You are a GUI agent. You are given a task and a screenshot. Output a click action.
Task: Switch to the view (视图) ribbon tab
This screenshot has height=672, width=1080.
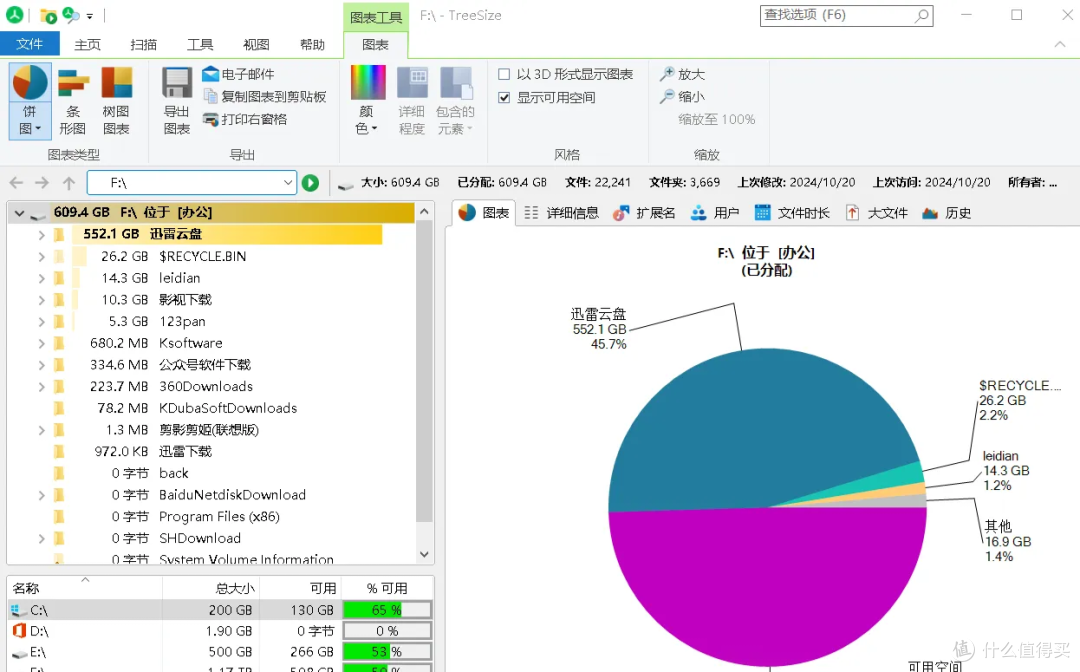[256, 45]
